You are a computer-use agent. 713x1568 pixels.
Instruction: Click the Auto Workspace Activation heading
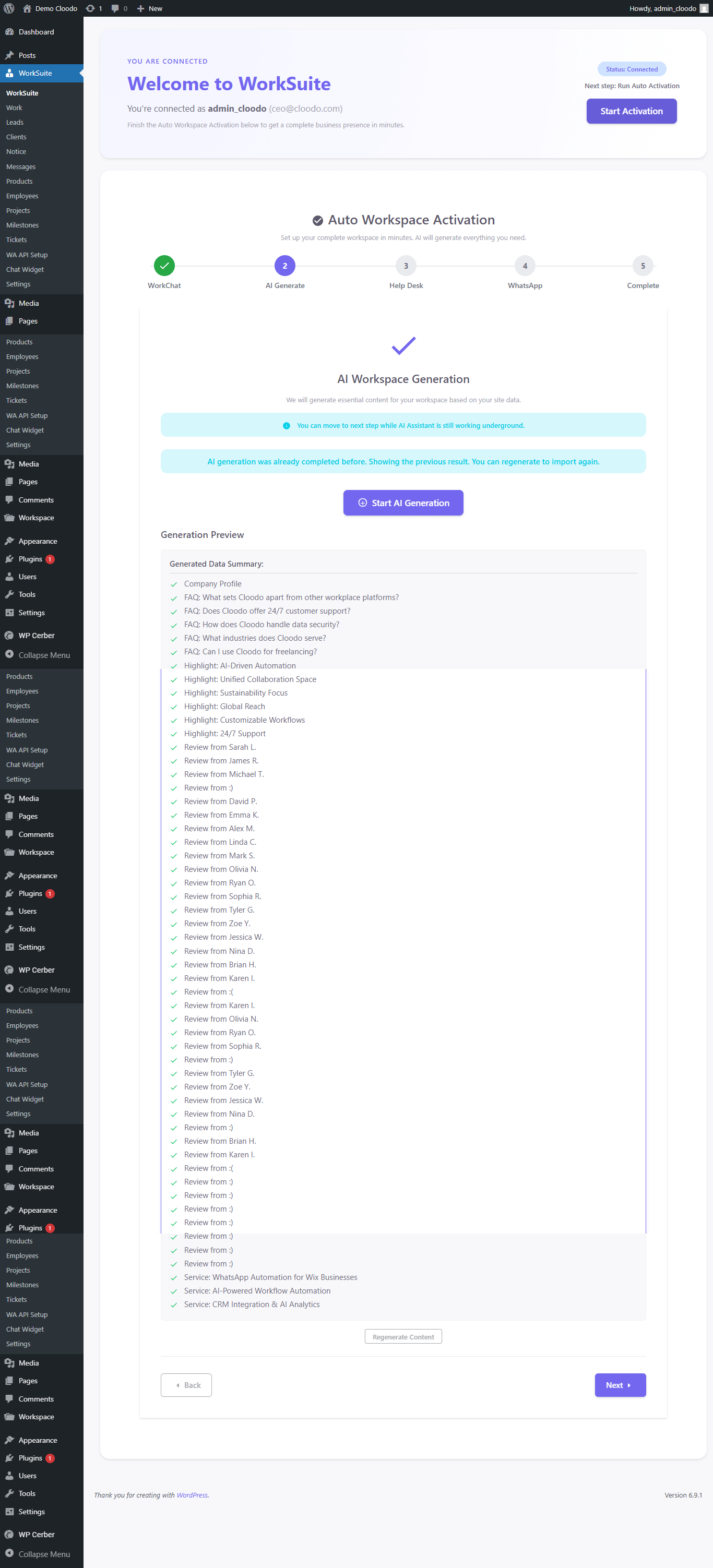(x=403, y=220)
